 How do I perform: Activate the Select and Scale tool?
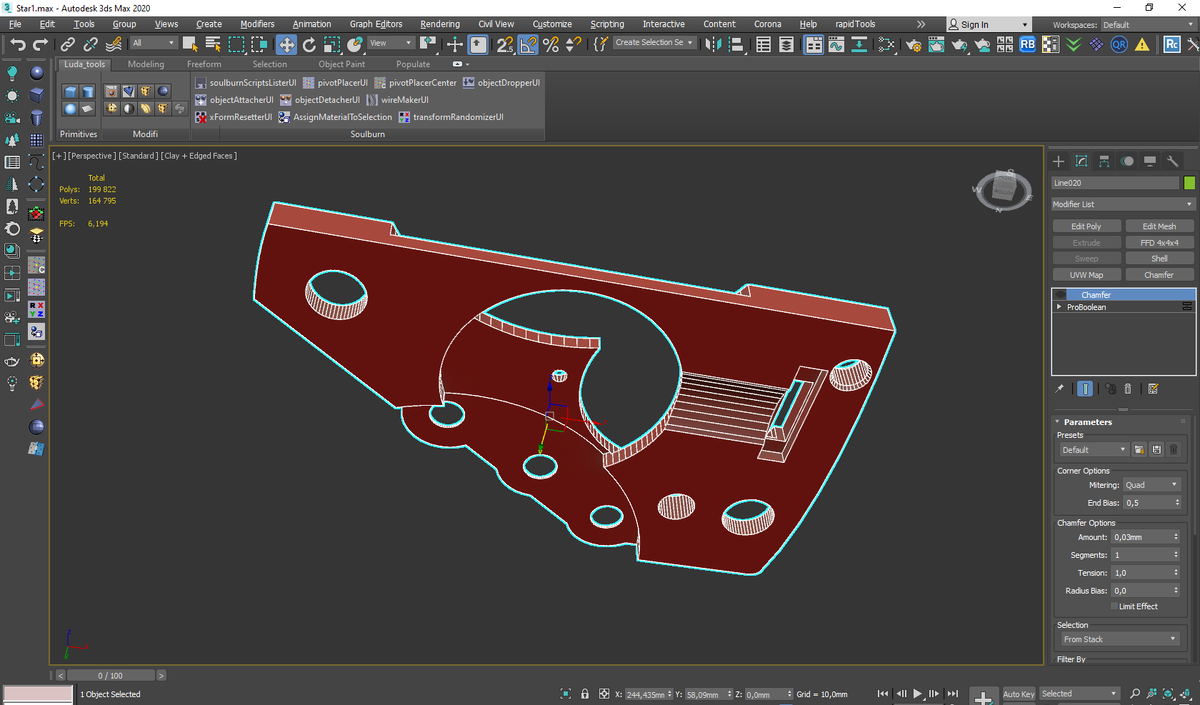pyautogui.click(x=332, y=44)
